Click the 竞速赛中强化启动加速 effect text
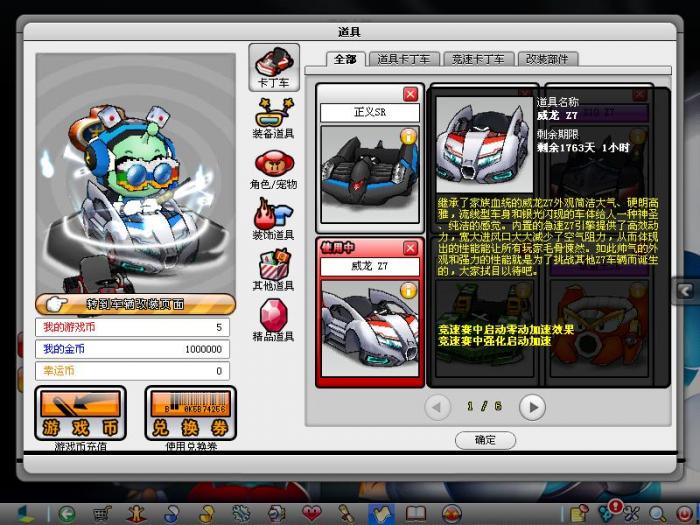The height and width of the screenshot is (525, 700). pos(495,342)
